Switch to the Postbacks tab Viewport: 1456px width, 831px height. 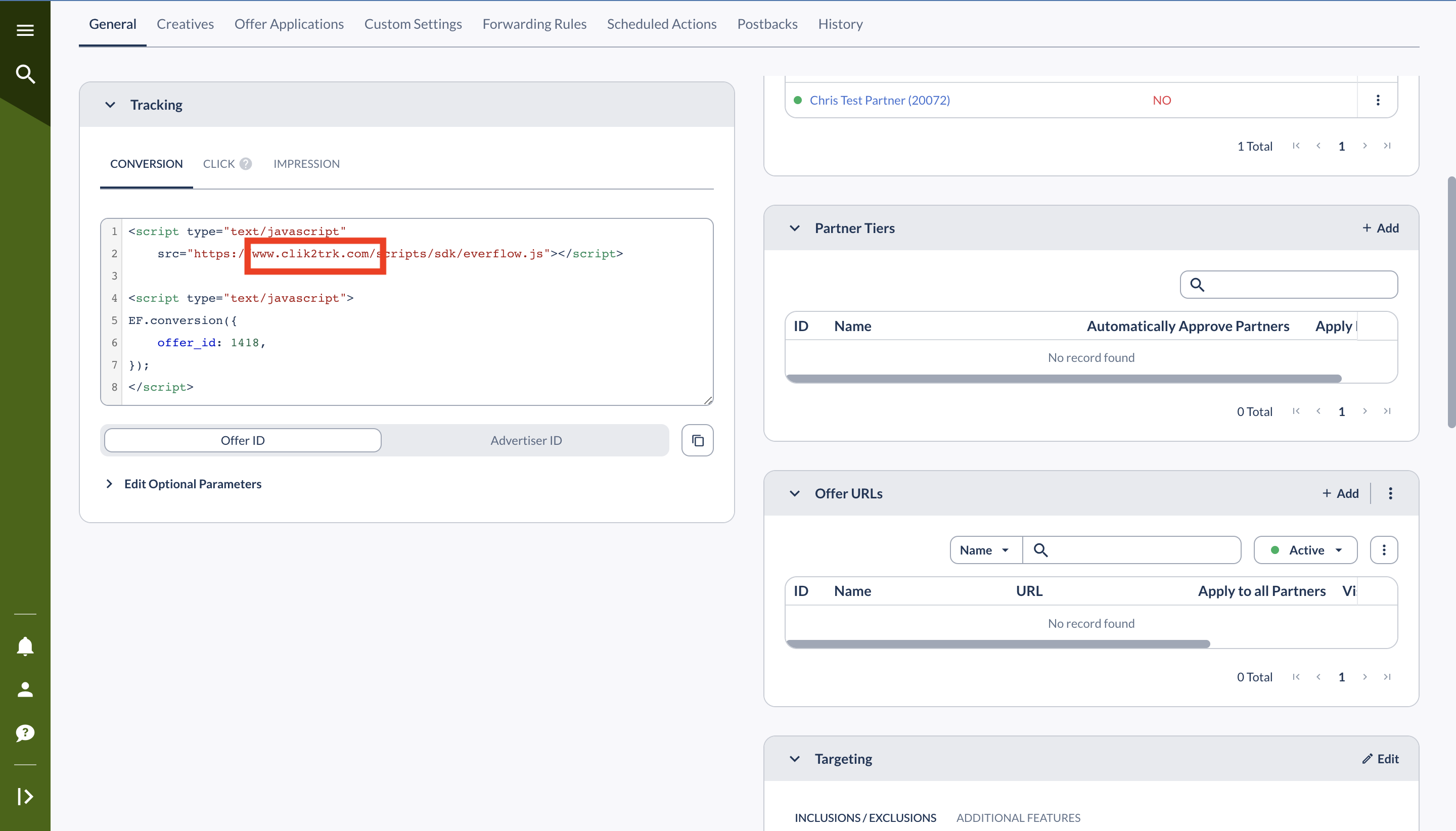(767, 24)
